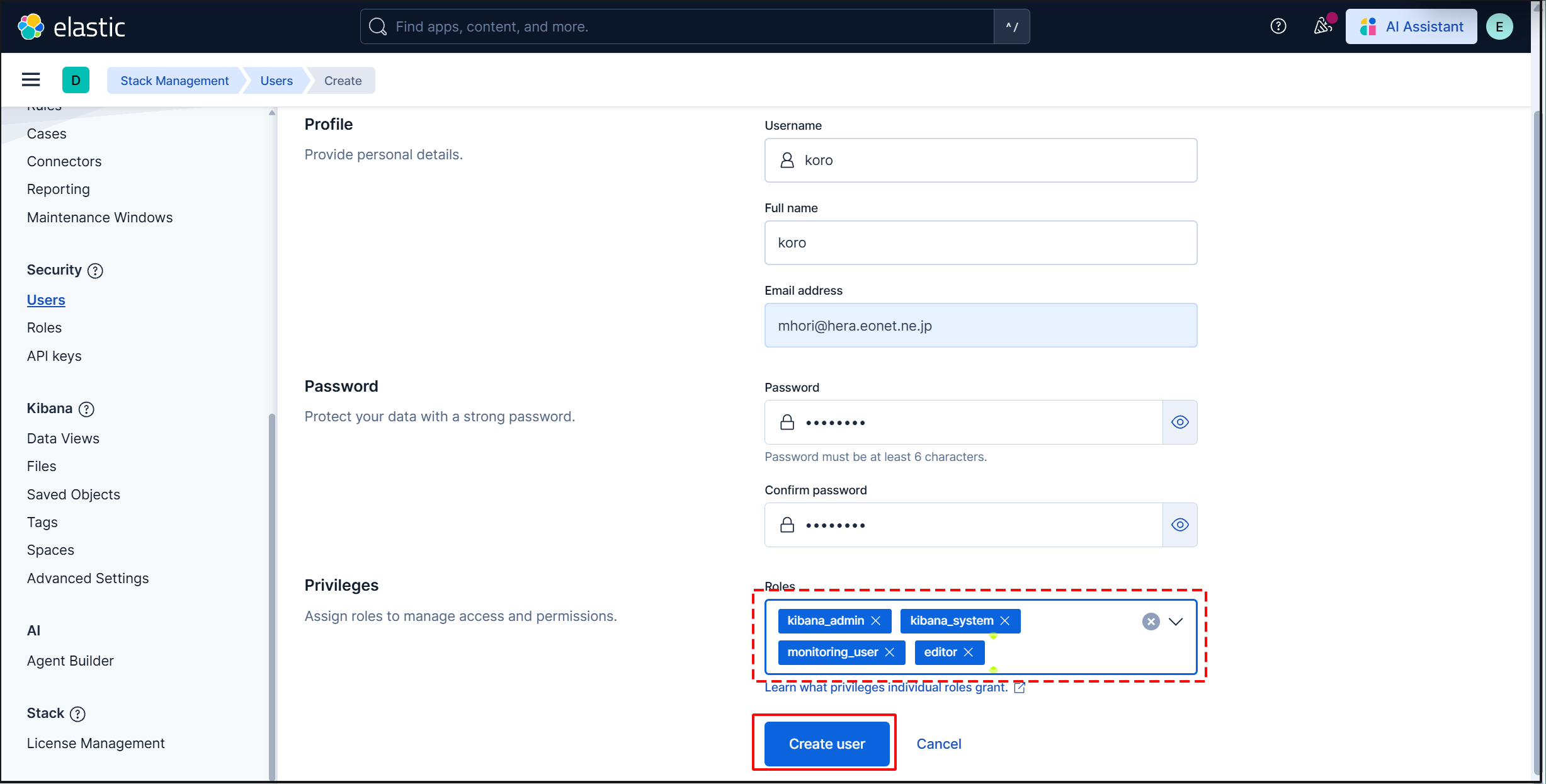
Task: Show the Confirm password contents
Action: pyautogui.click(x=1179, y=525)
